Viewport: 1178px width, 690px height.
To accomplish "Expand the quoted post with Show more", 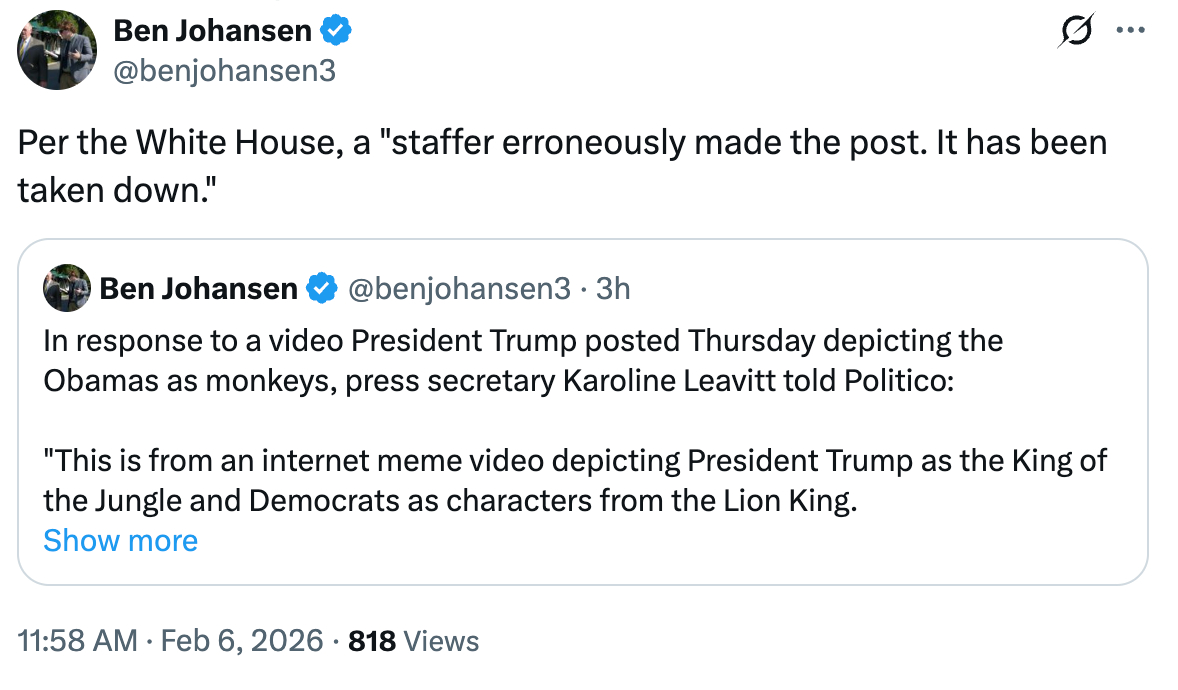I will point(120,541).
